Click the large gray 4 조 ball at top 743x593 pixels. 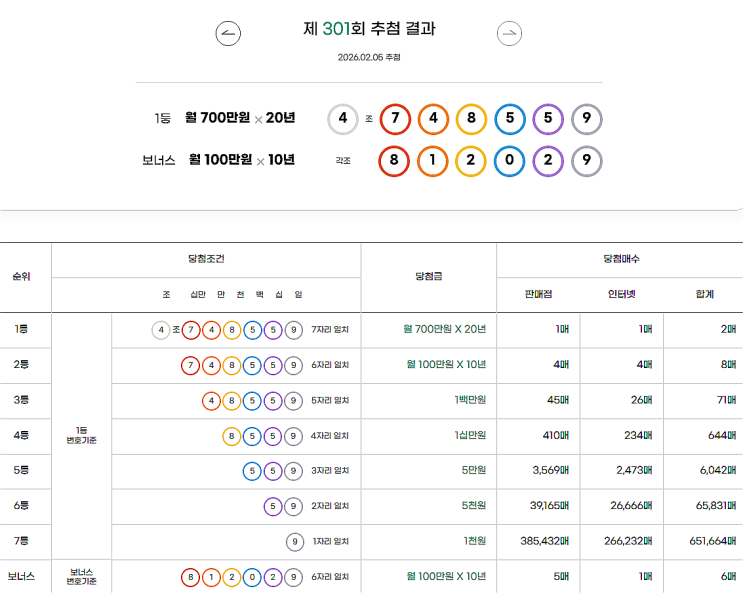pyautogui.click(x=343, y=119)
